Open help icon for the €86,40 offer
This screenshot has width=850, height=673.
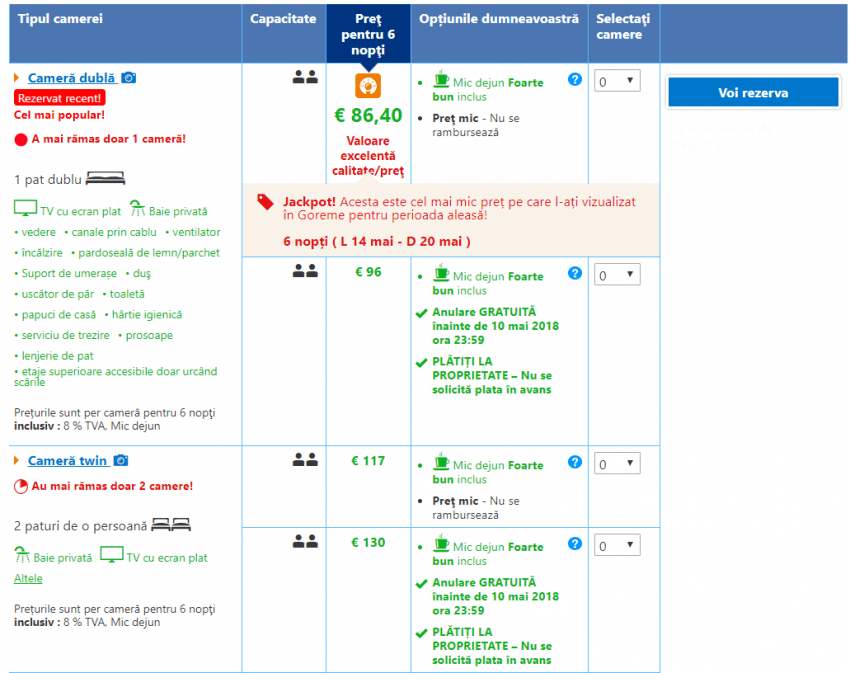tap(574, 80)
